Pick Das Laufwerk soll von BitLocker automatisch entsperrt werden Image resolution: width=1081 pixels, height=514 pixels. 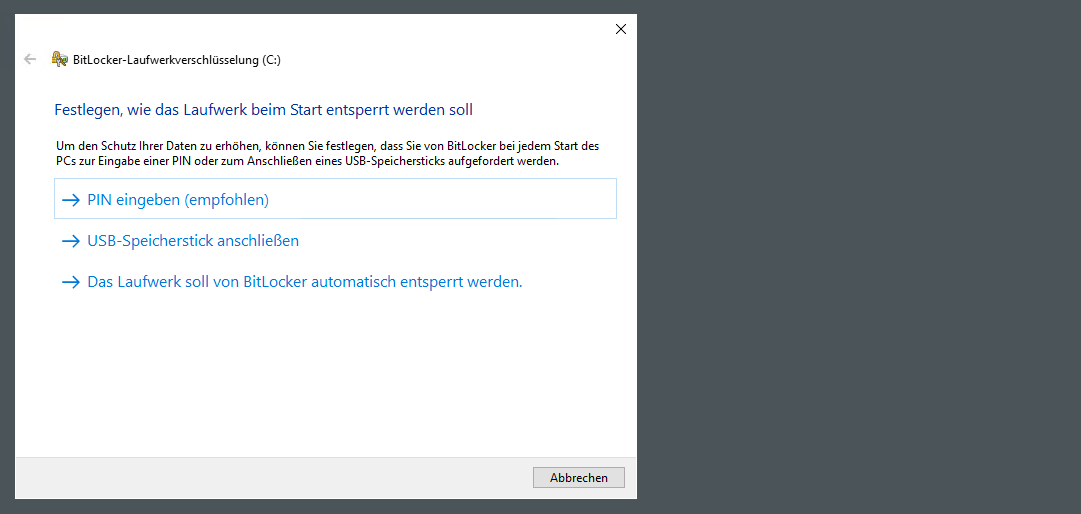coord(292,282)
